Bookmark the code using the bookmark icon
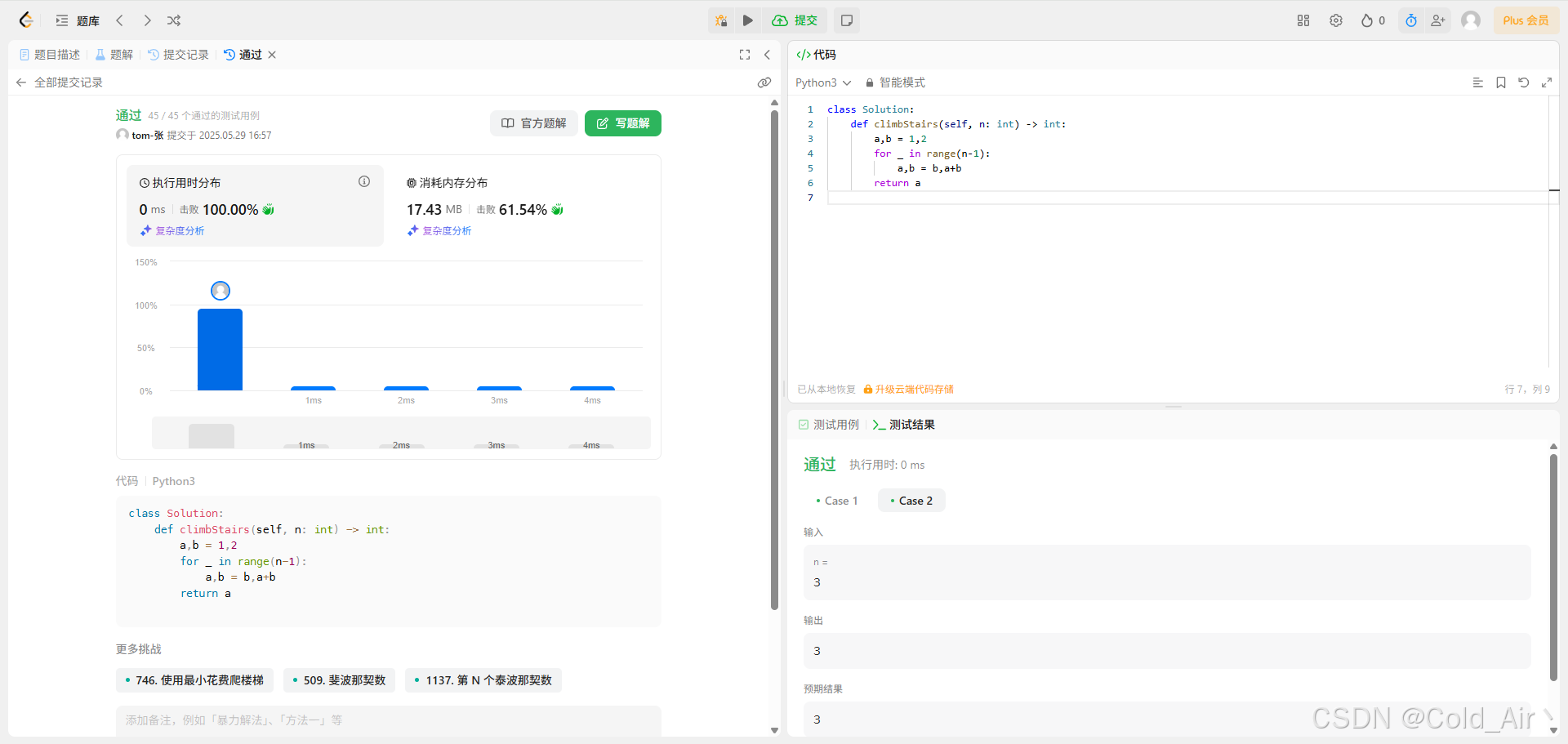The height and width of the screenshot is (744, 1568). pos(1500,82)
